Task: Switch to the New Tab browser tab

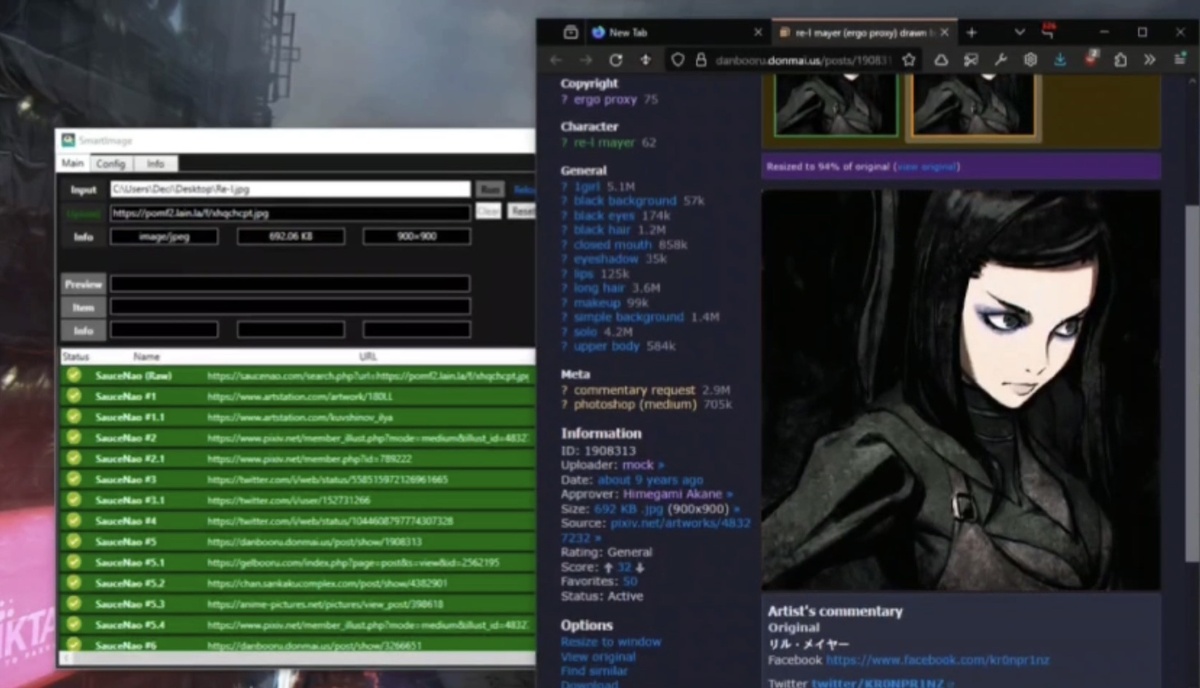Action: click(674, 32)
